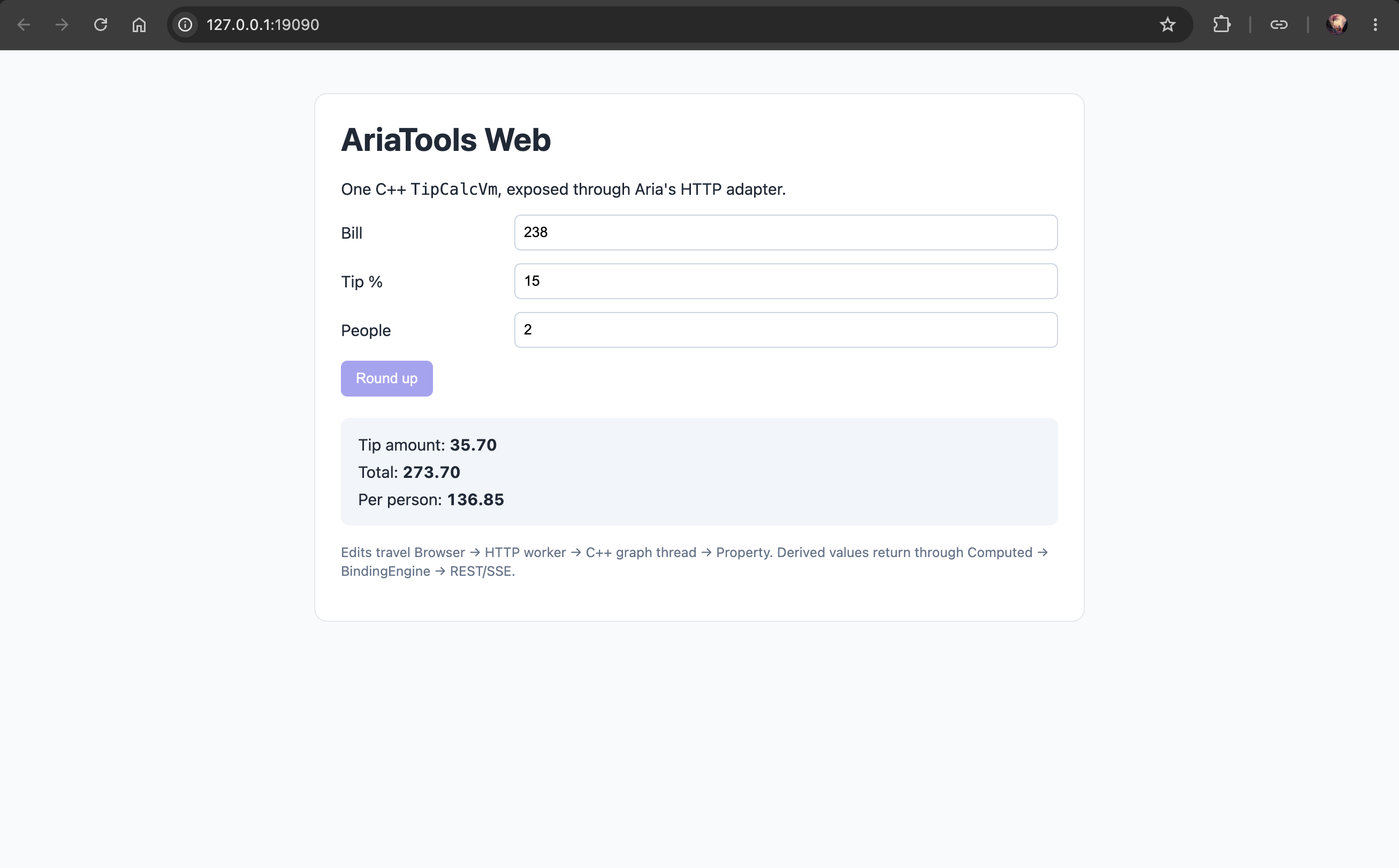Click the Bill label
Viewport: 1399px width, 868px height.
coord(351,233)
